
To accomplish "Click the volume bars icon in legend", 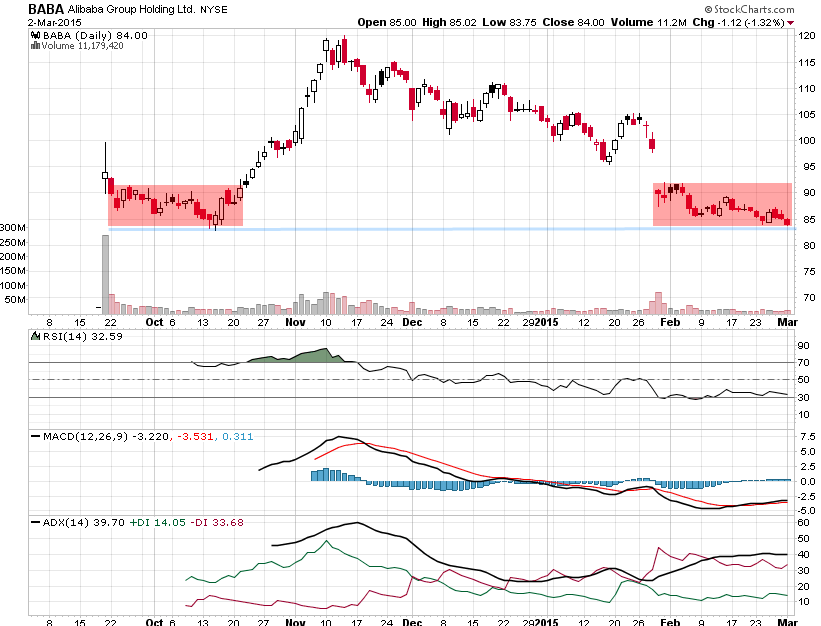I will pos(35,46).
